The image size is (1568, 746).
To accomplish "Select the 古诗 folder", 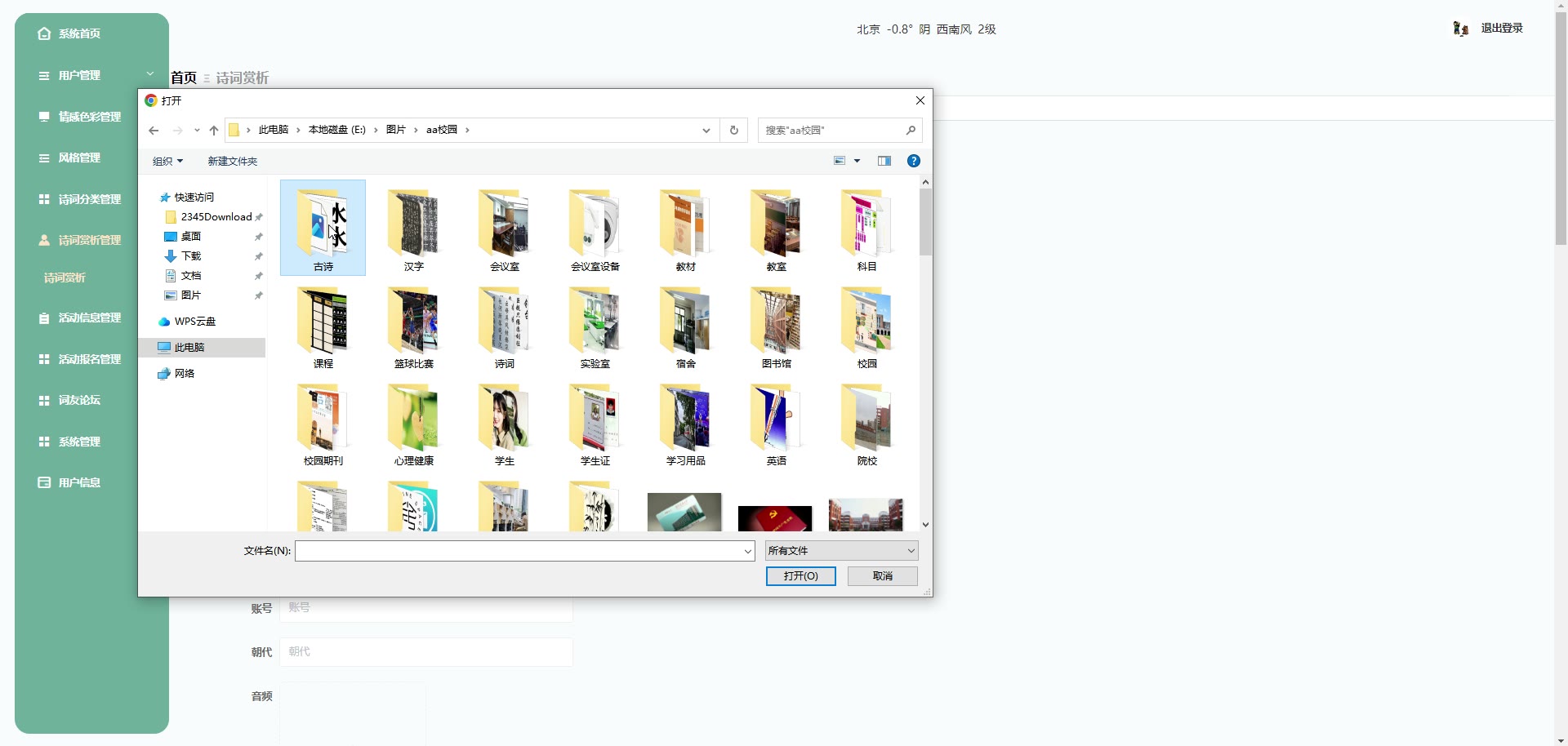I will coord(323,228).
